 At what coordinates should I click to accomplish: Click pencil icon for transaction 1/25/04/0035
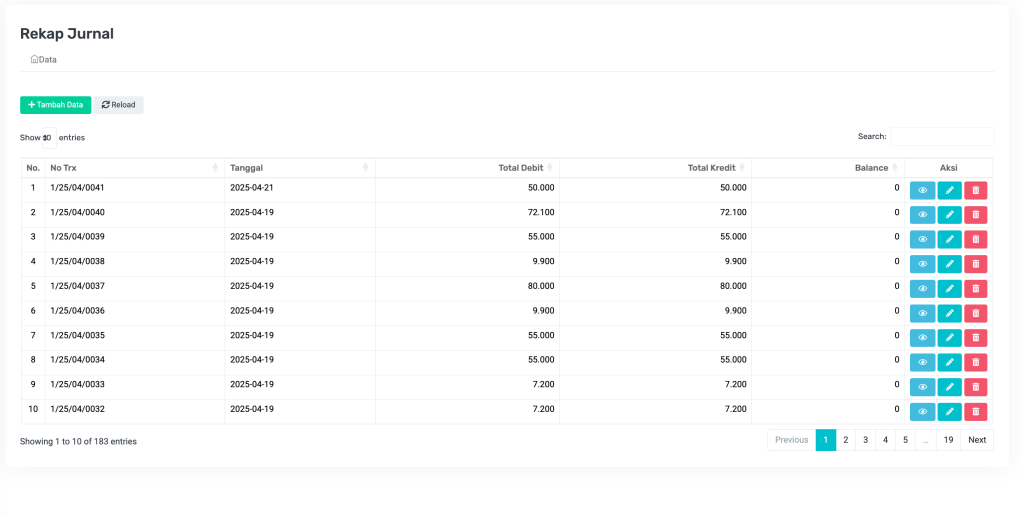tap(949, 338)
